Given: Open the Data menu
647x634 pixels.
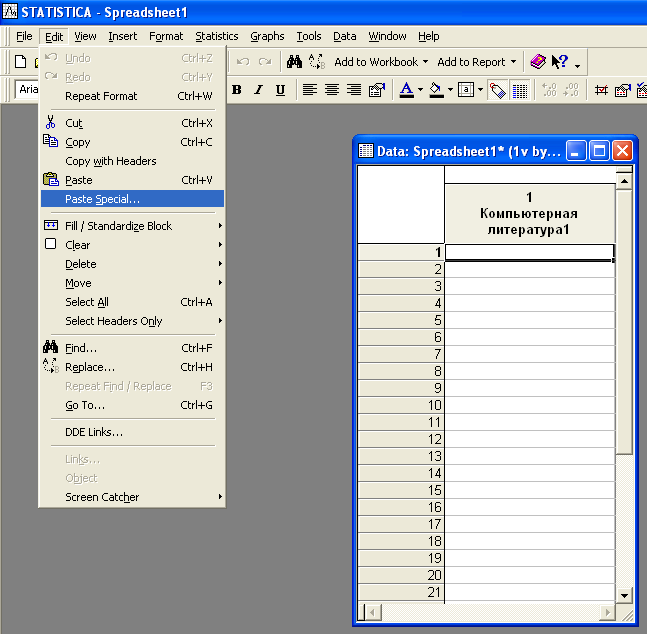Looking at the screenshot, I should point(345,36).
